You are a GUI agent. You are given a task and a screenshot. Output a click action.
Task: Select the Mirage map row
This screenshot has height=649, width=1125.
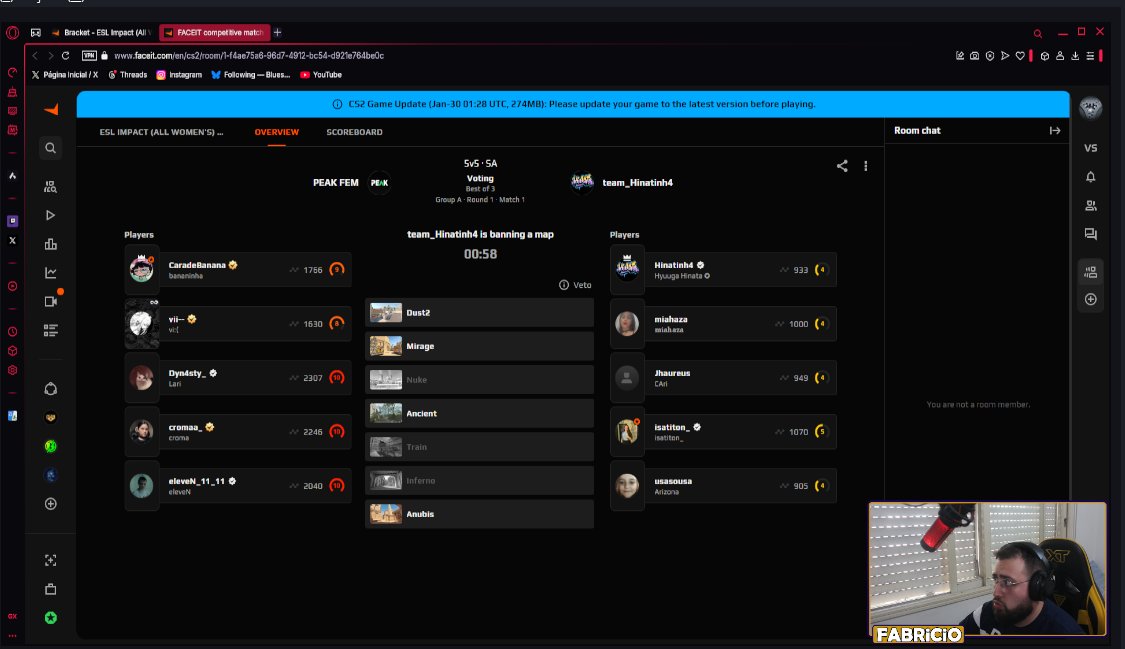(x=479, y=346)
